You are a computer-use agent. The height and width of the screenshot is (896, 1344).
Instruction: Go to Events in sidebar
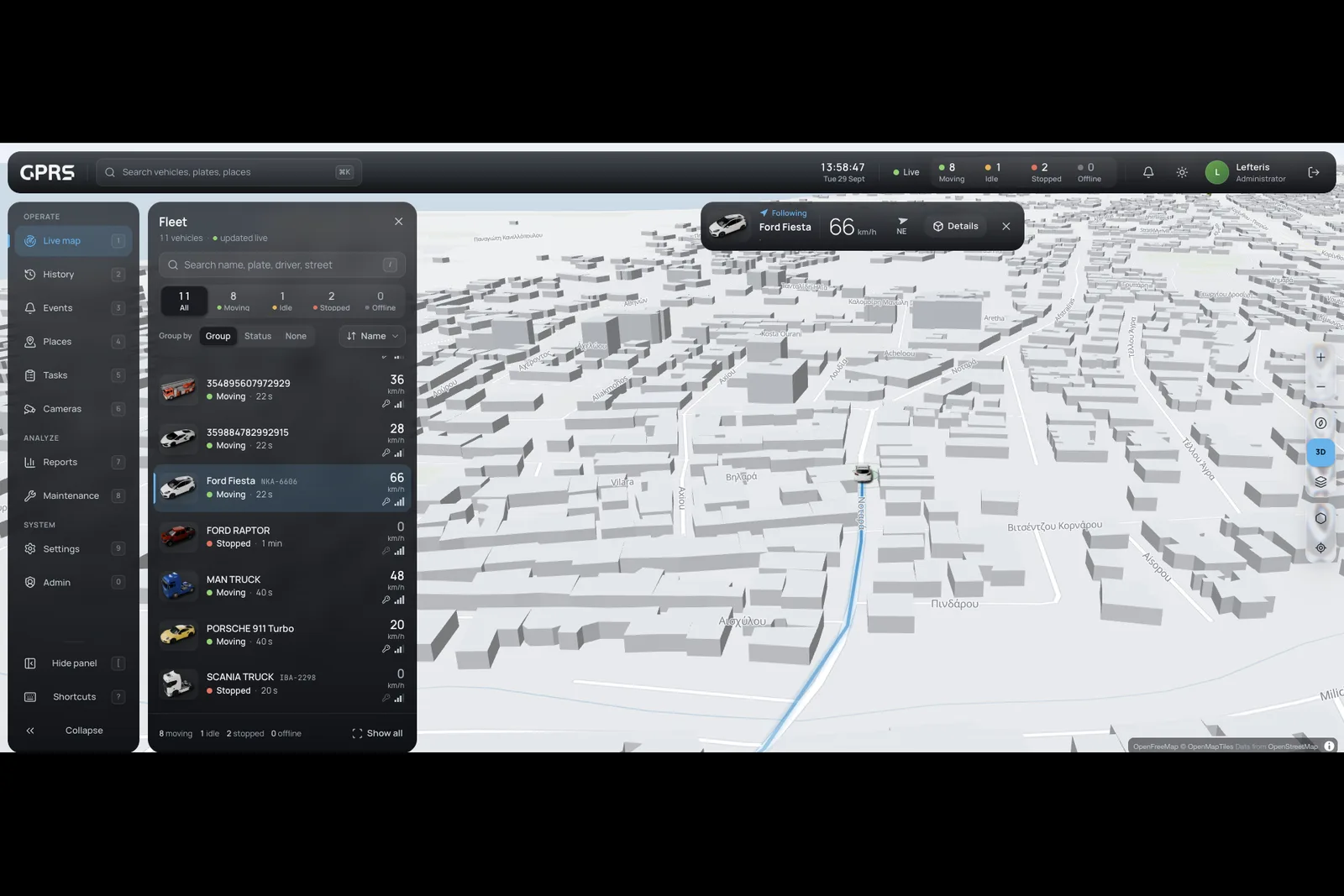[x=73, y=308]
